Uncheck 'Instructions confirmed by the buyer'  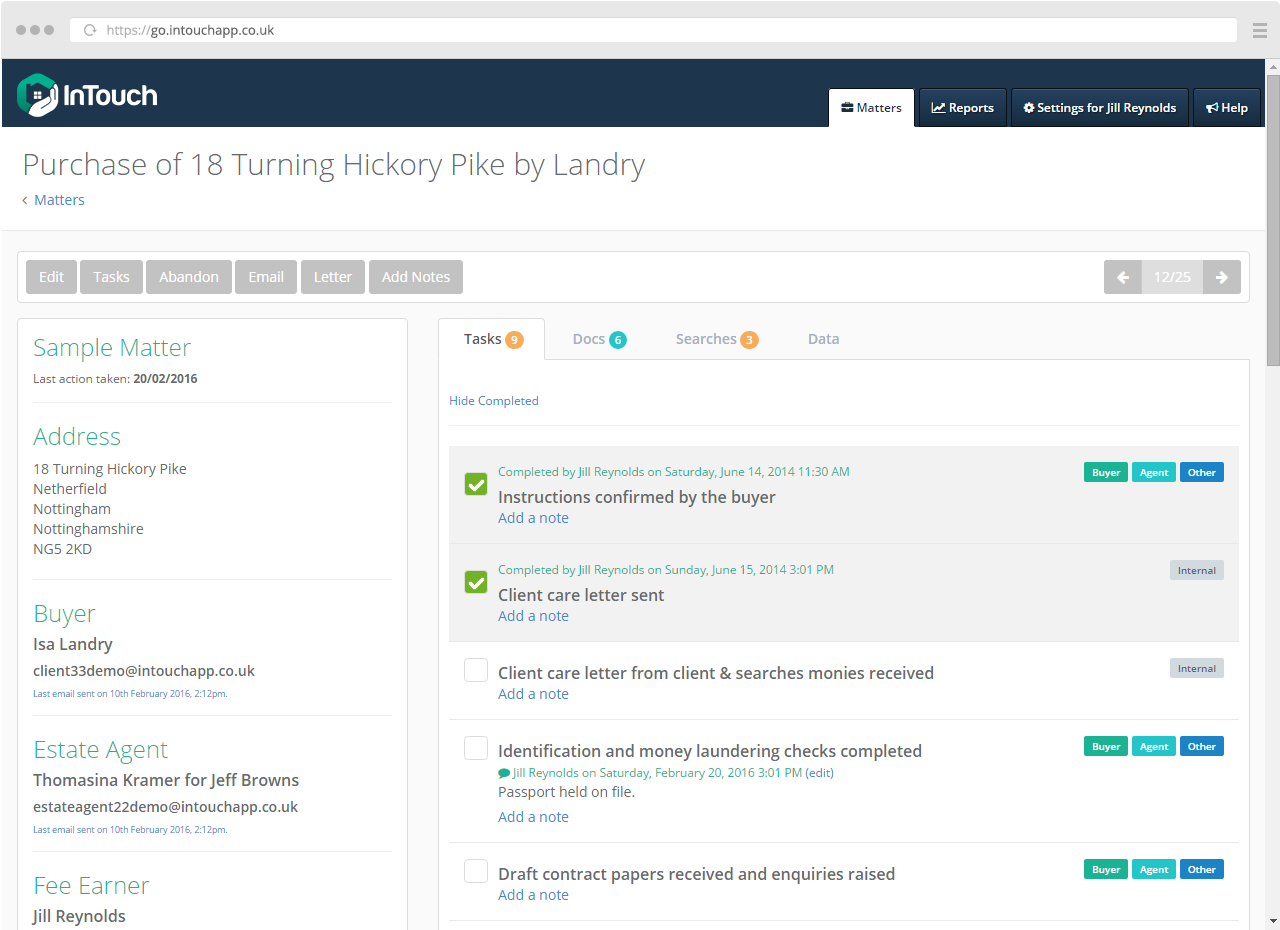click(475, 483)
